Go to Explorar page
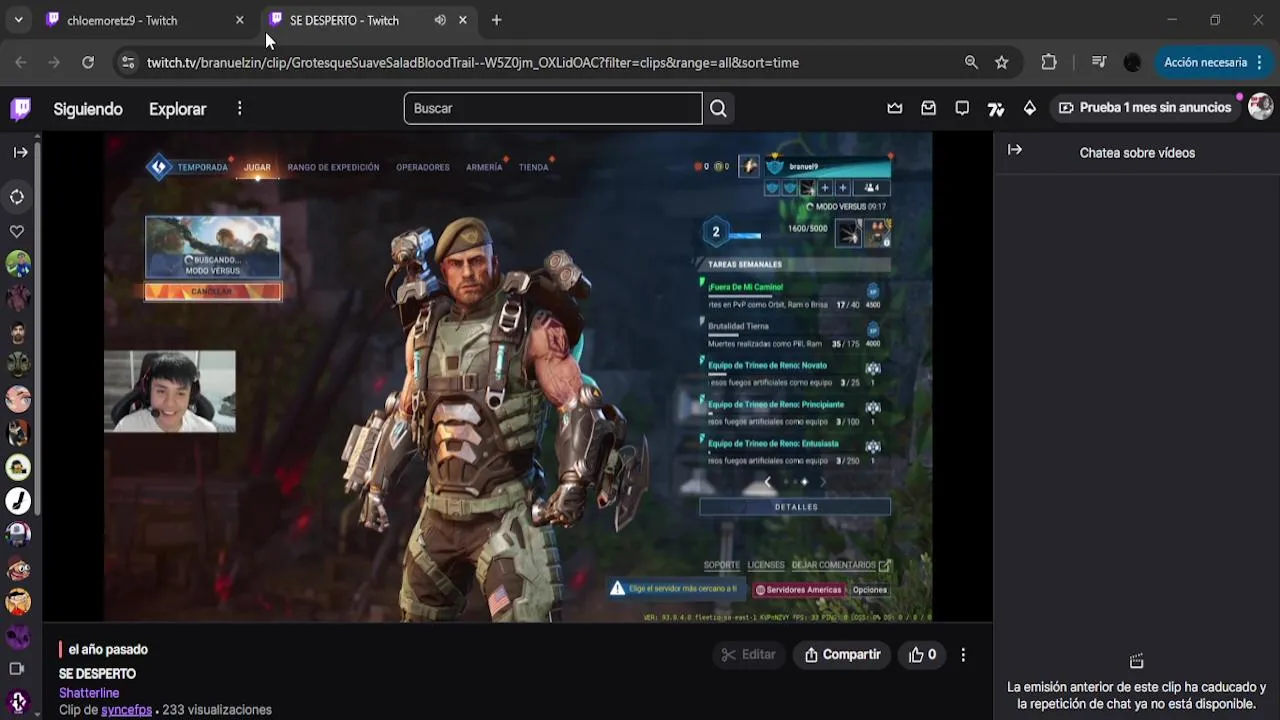Image resolution: width=1280 pixels, height=720 pixels. tap(178, 109)
